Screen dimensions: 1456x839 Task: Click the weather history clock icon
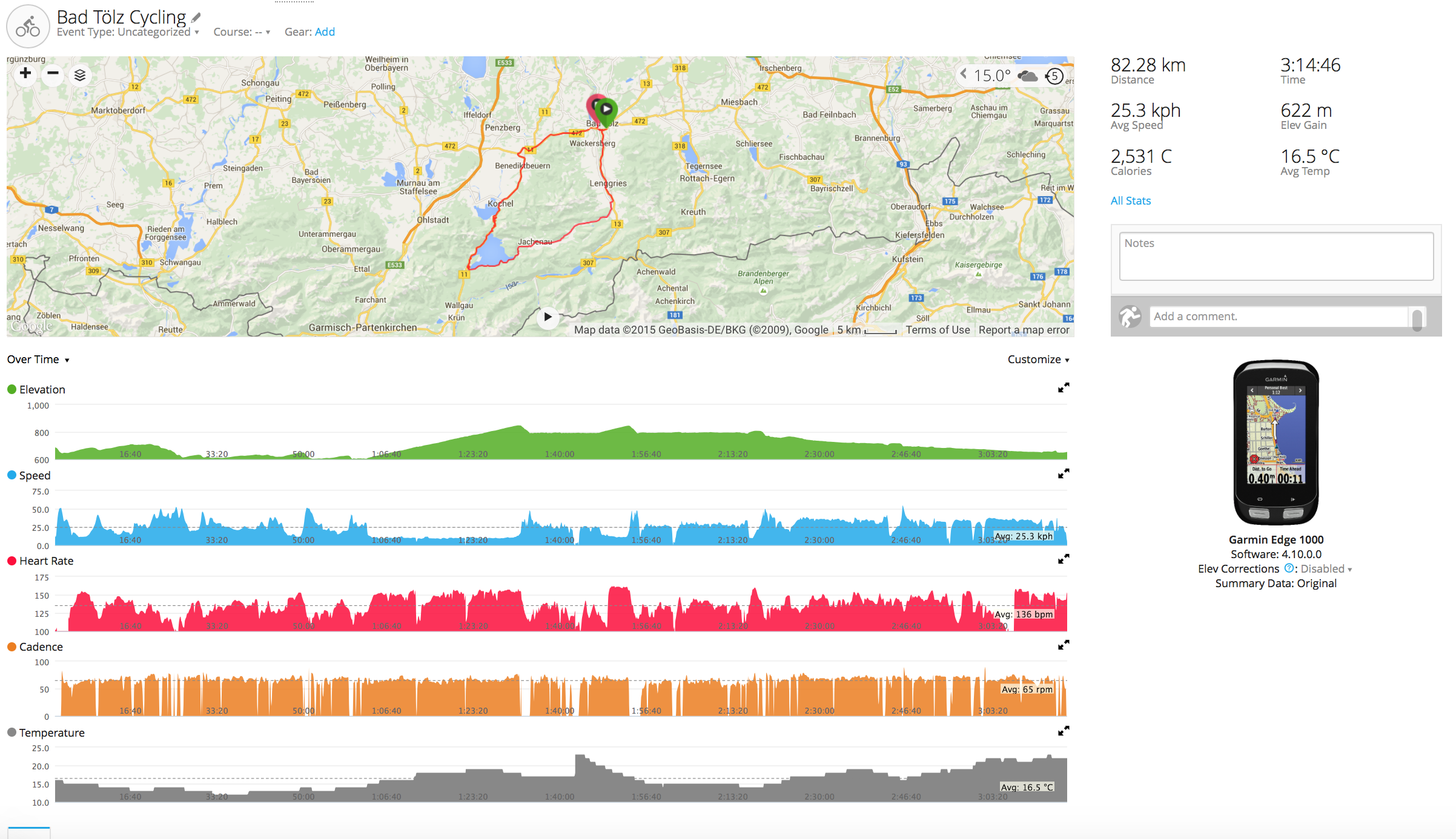tap(1054, 76)
